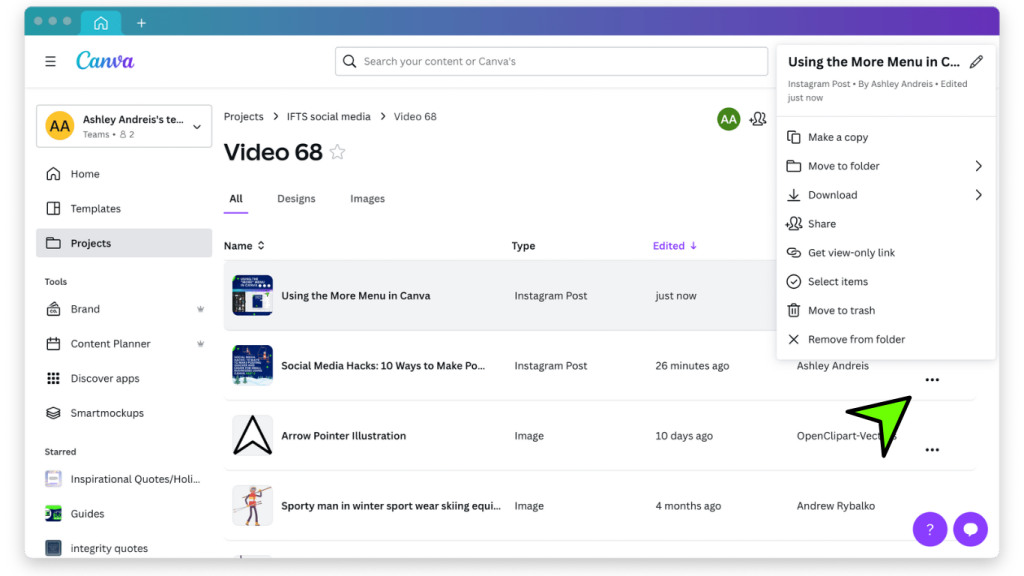1024x576 pixels.
Task: Sort by Edited column
Action: point(675,246)
